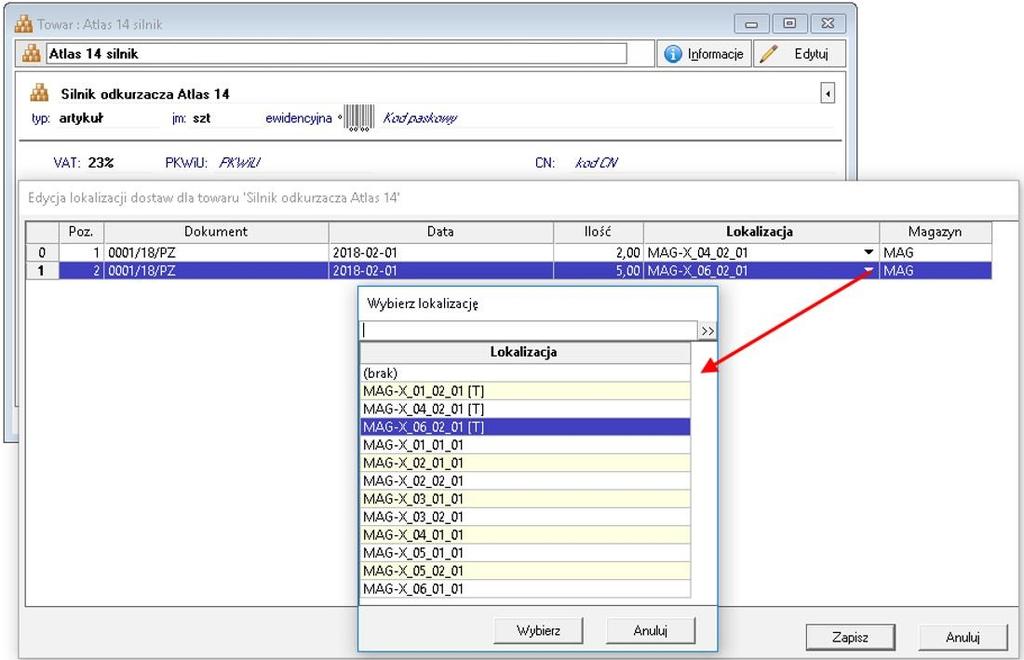
Task: Open the Lokalizacja dropdown for MAG-X_06_02_01 row
Action: 869,270
